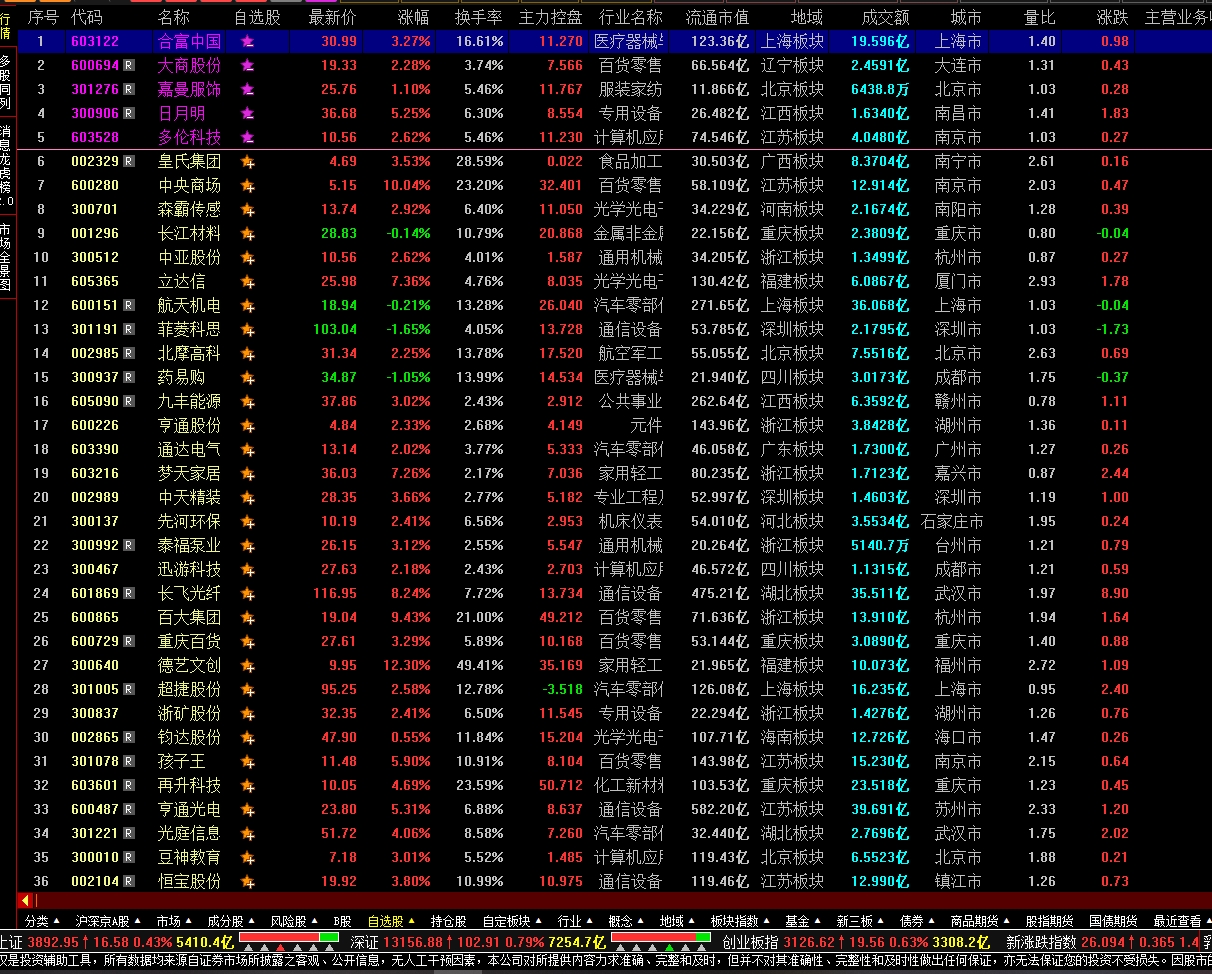1212x974 pixels.
Task: Remove 合富中国 via pink star toggle
Action: pyautogui.click(x=248, y=41)
